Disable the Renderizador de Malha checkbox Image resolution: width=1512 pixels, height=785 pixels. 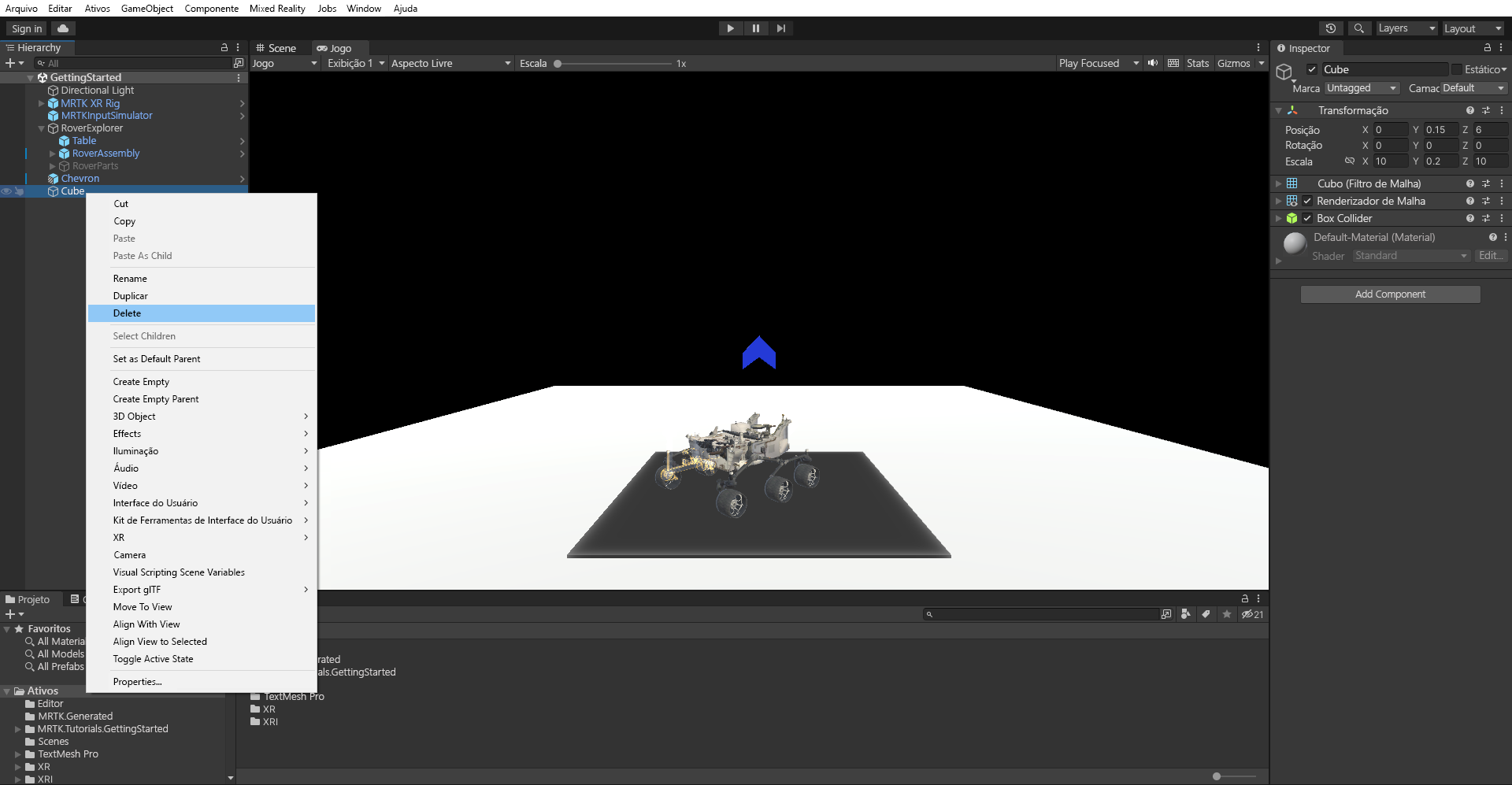click(x=1307, y=201)
